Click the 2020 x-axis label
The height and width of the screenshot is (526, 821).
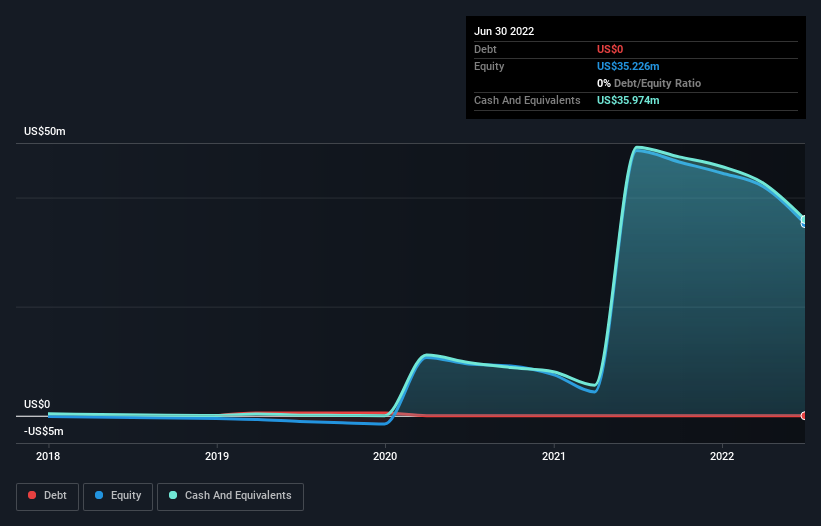coord(385,456)
